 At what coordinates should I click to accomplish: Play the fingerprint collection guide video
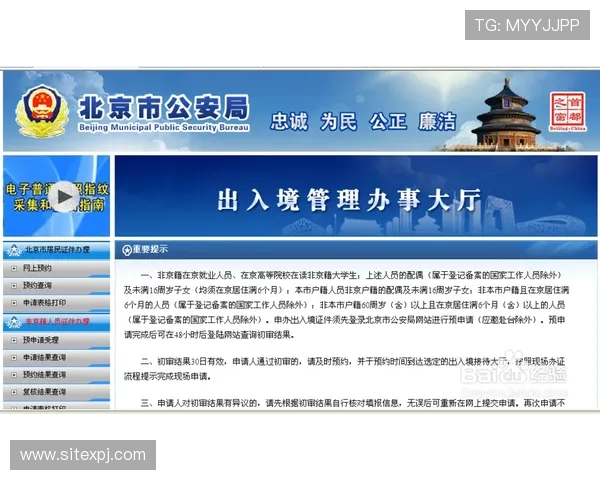point(64,196)
